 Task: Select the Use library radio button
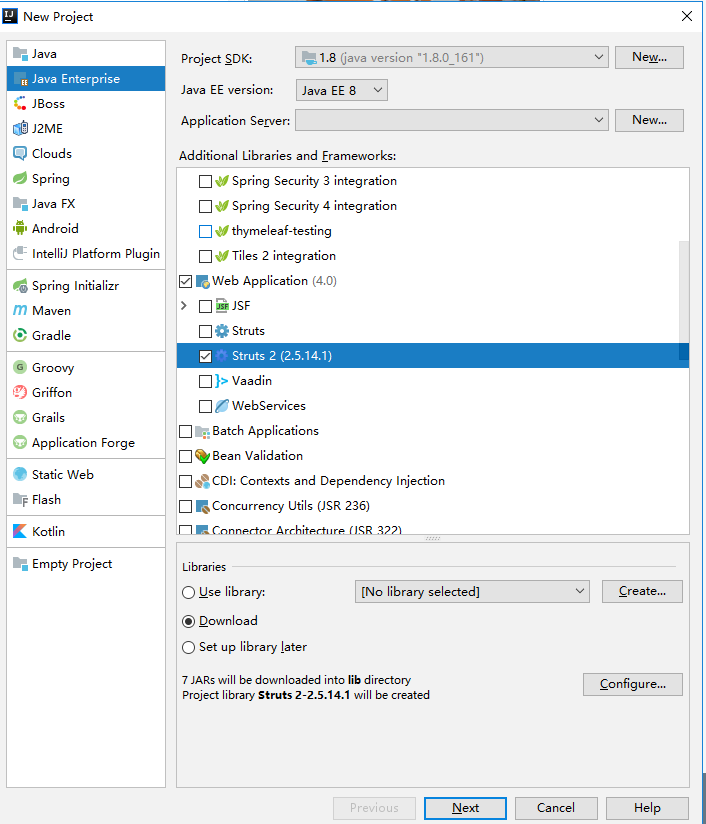[x=188, y=593]
